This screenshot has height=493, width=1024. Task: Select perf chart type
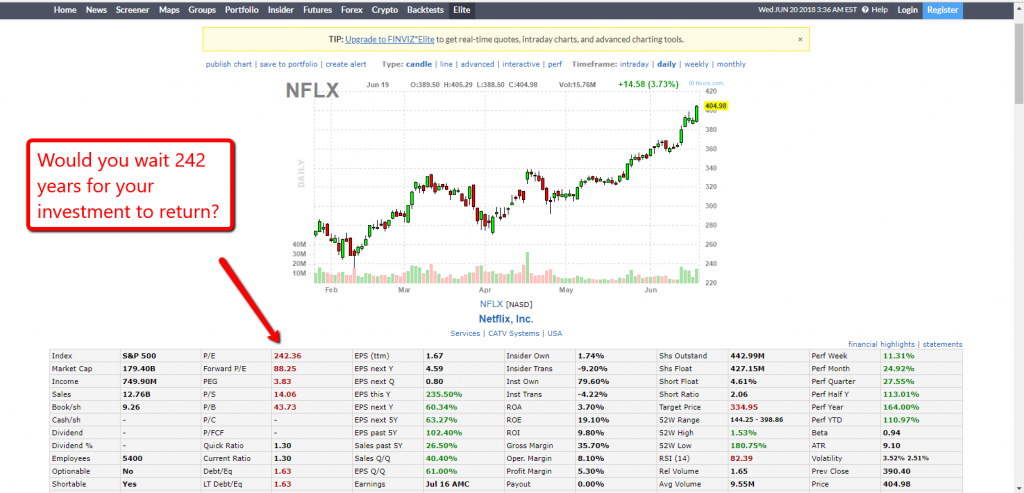[554, 64]
